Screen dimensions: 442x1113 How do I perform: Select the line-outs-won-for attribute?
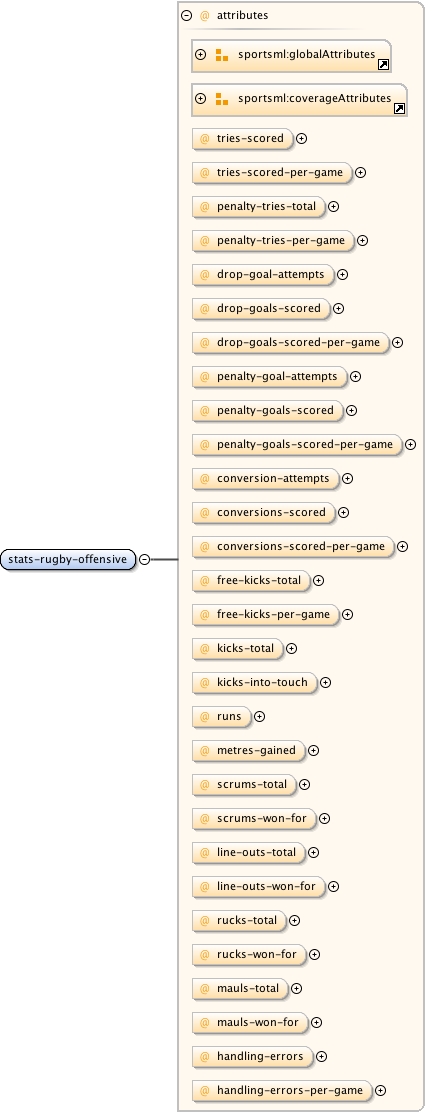pos(259,887)
